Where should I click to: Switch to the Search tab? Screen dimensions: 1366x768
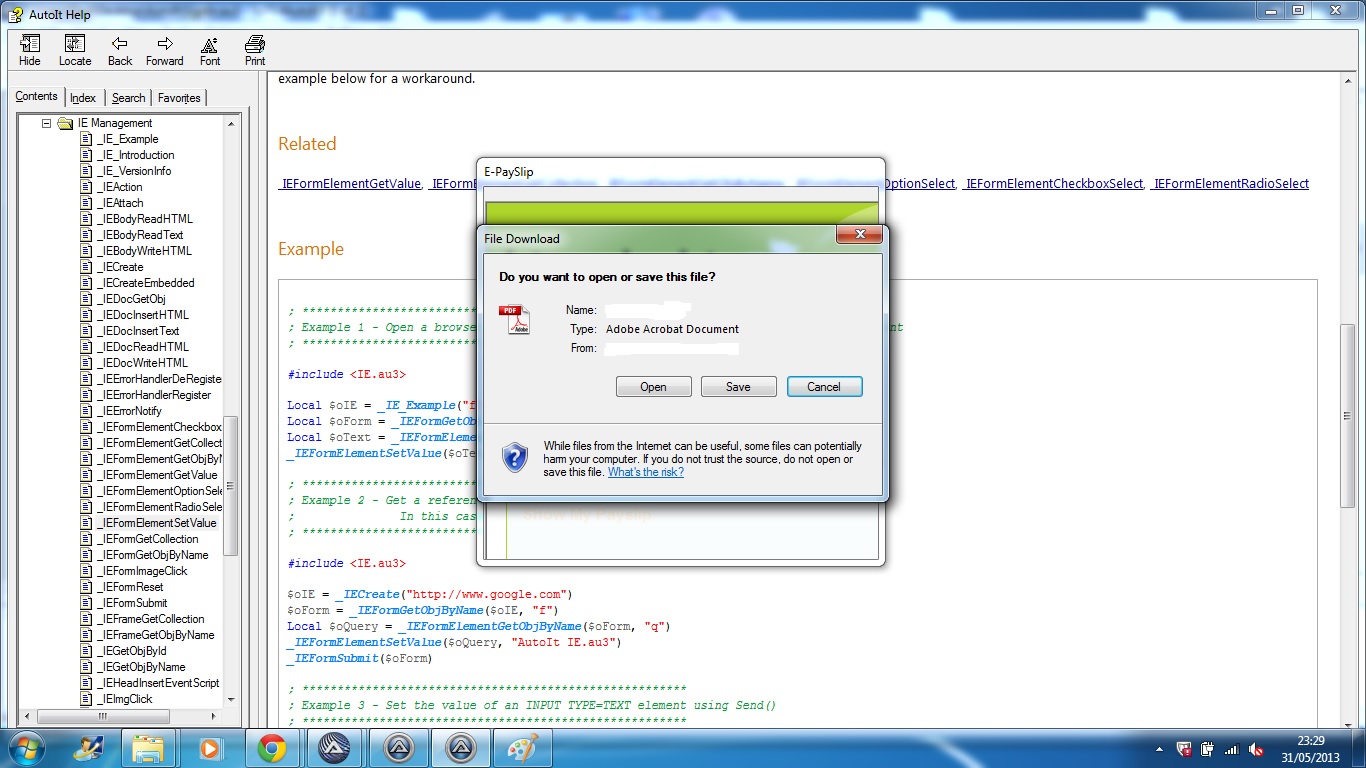[x=128, y=98]
